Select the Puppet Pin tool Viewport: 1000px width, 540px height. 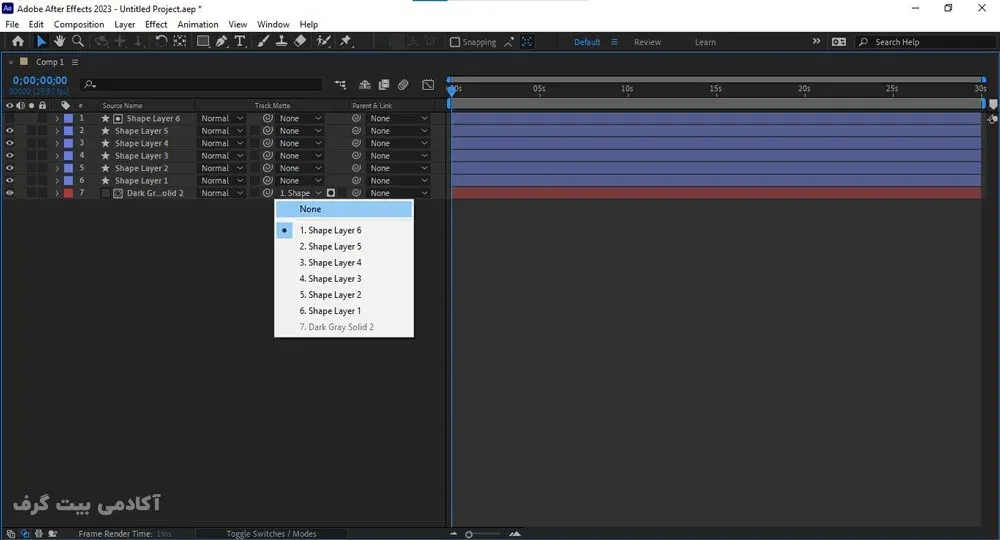coord(346,41)
